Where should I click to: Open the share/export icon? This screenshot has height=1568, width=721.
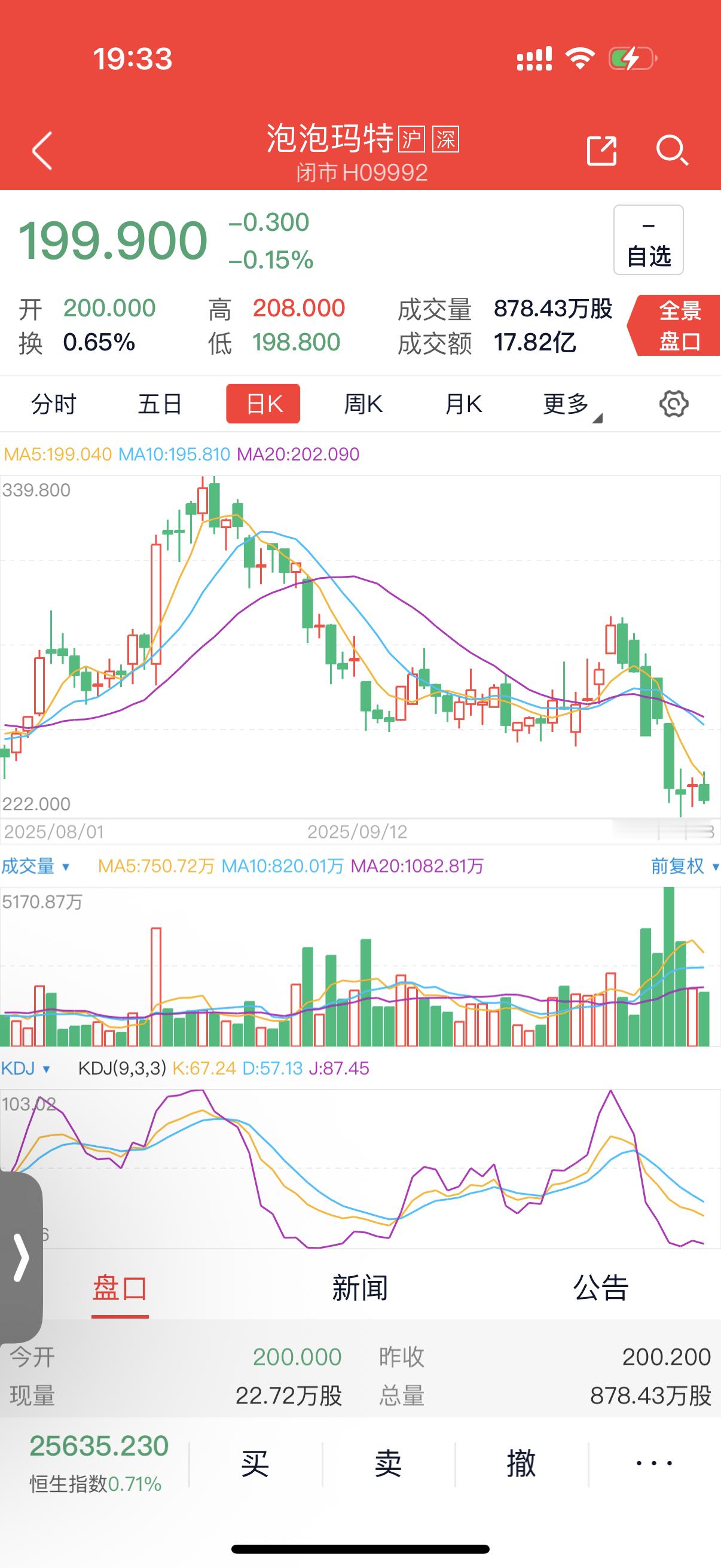[602, 150]
